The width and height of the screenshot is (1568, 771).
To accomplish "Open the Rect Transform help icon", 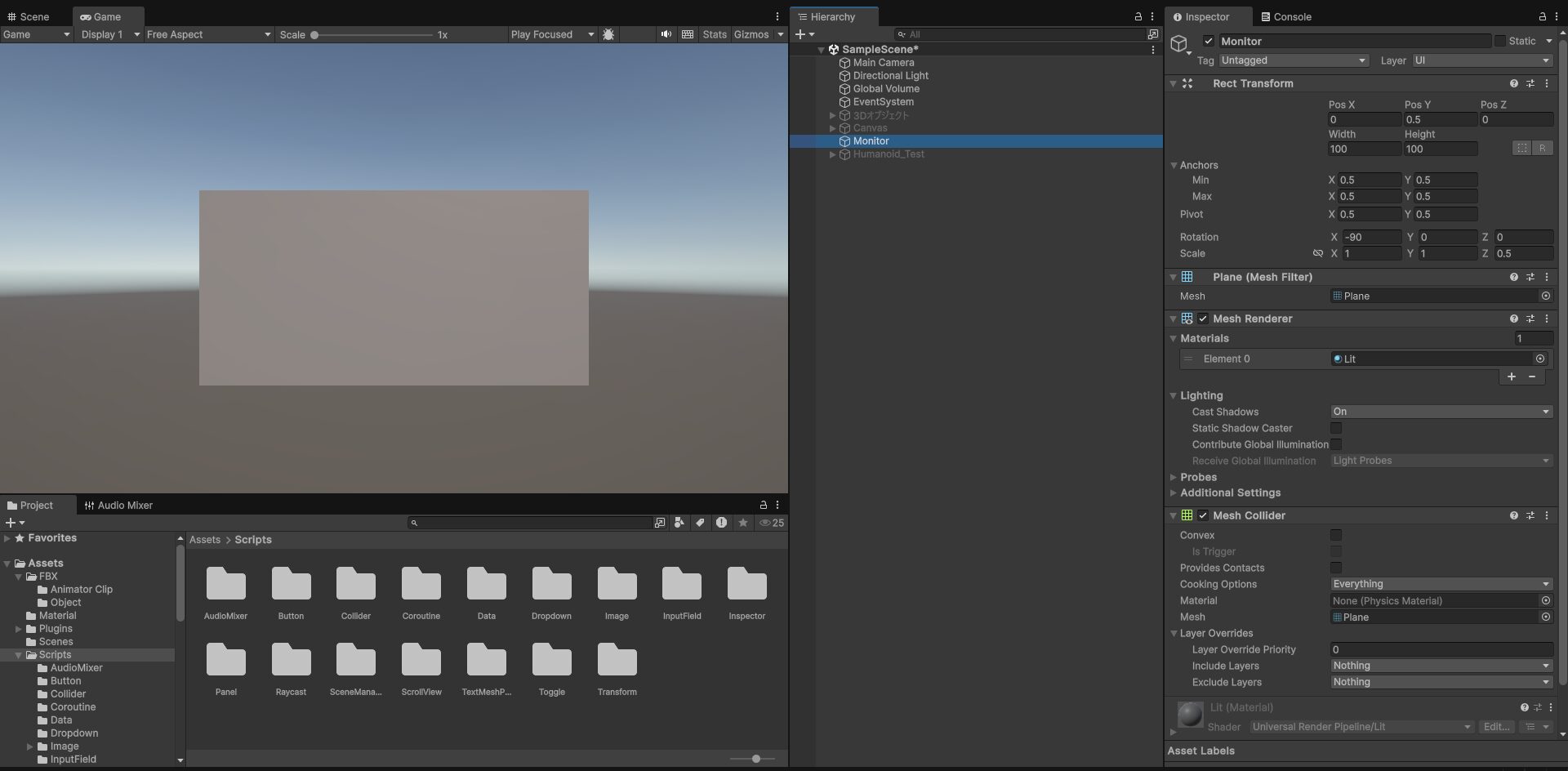I will (1514, 83).
